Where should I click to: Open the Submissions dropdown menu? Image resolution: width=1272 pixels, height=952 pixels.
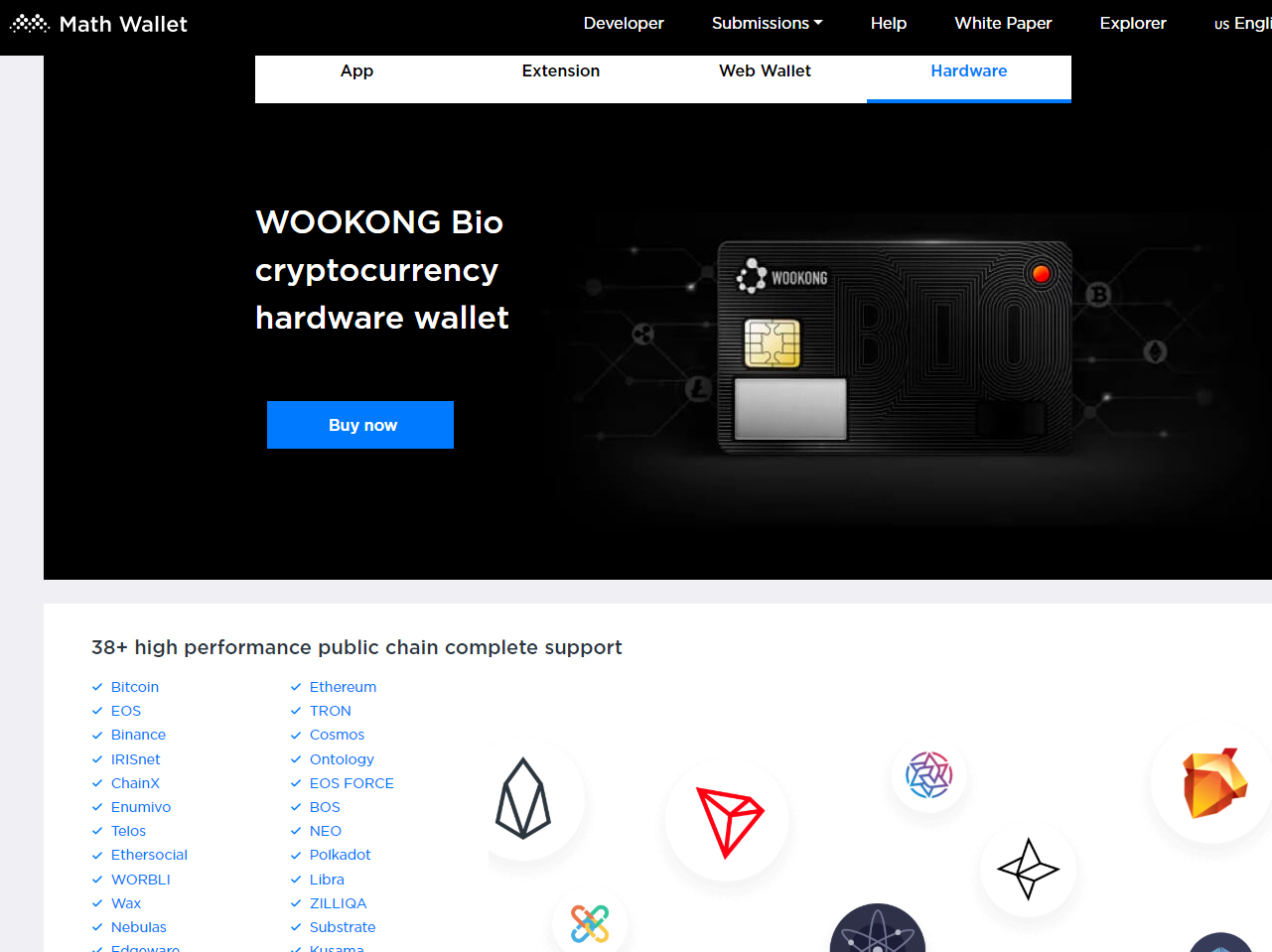pos(767,23)
